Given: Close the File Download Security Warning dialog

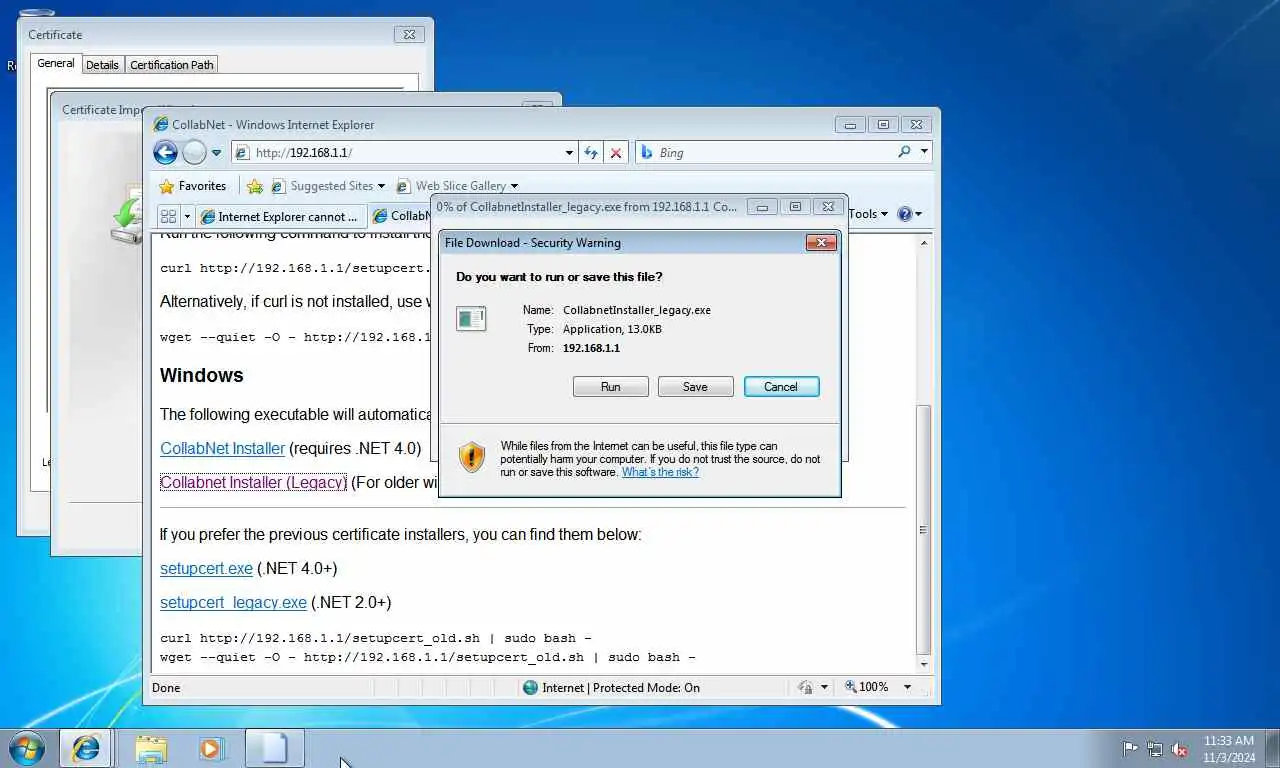Looking at the screenshot, I should click(x=821, y=243).
